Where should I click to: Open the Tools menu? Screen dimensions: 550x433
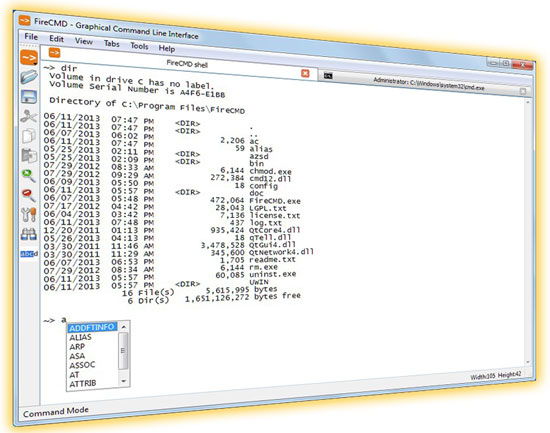(x=139, y=46)
